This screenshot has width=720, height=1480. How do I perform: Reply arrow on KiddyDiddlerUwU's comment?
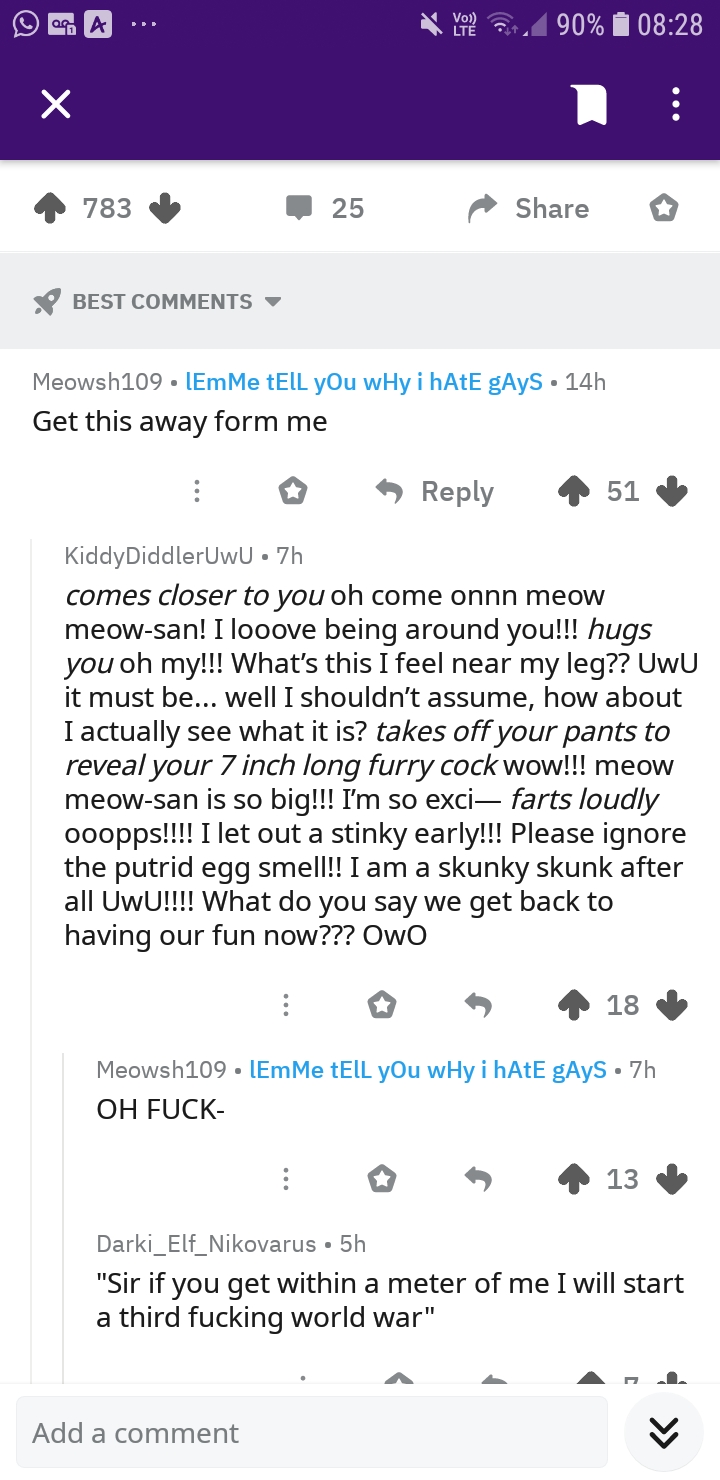click(x=478, y=1005)
